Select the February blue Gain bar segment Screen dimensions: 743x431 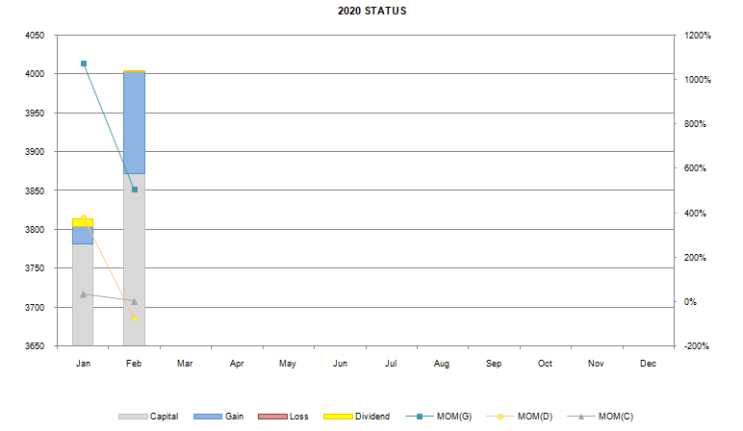pos(134,123)
